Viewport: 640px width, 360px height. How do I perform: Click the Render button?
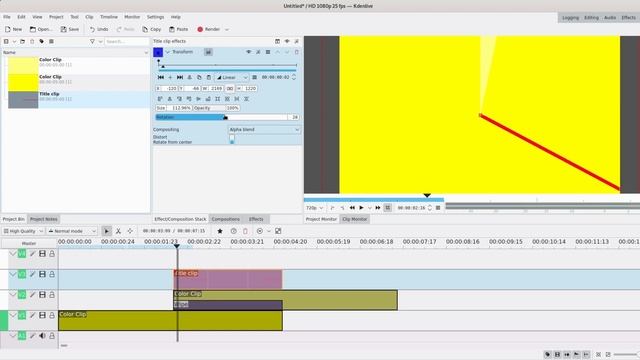point(209,29)
